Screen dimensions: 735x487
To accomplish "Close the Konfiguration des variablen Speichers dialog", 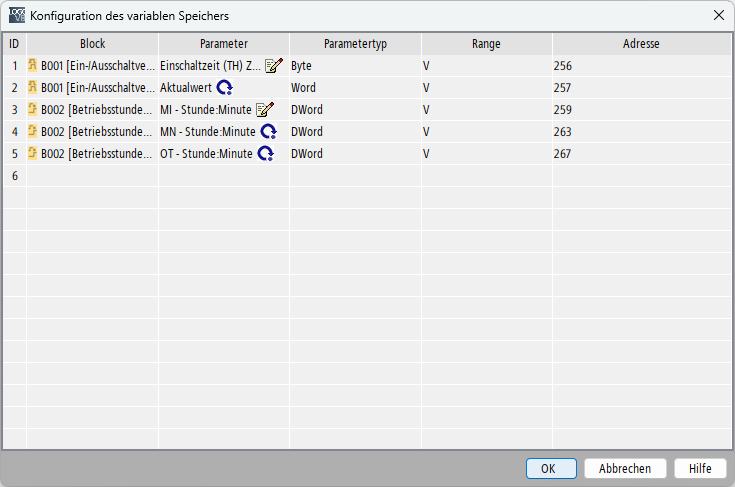I will click(718, 15).
